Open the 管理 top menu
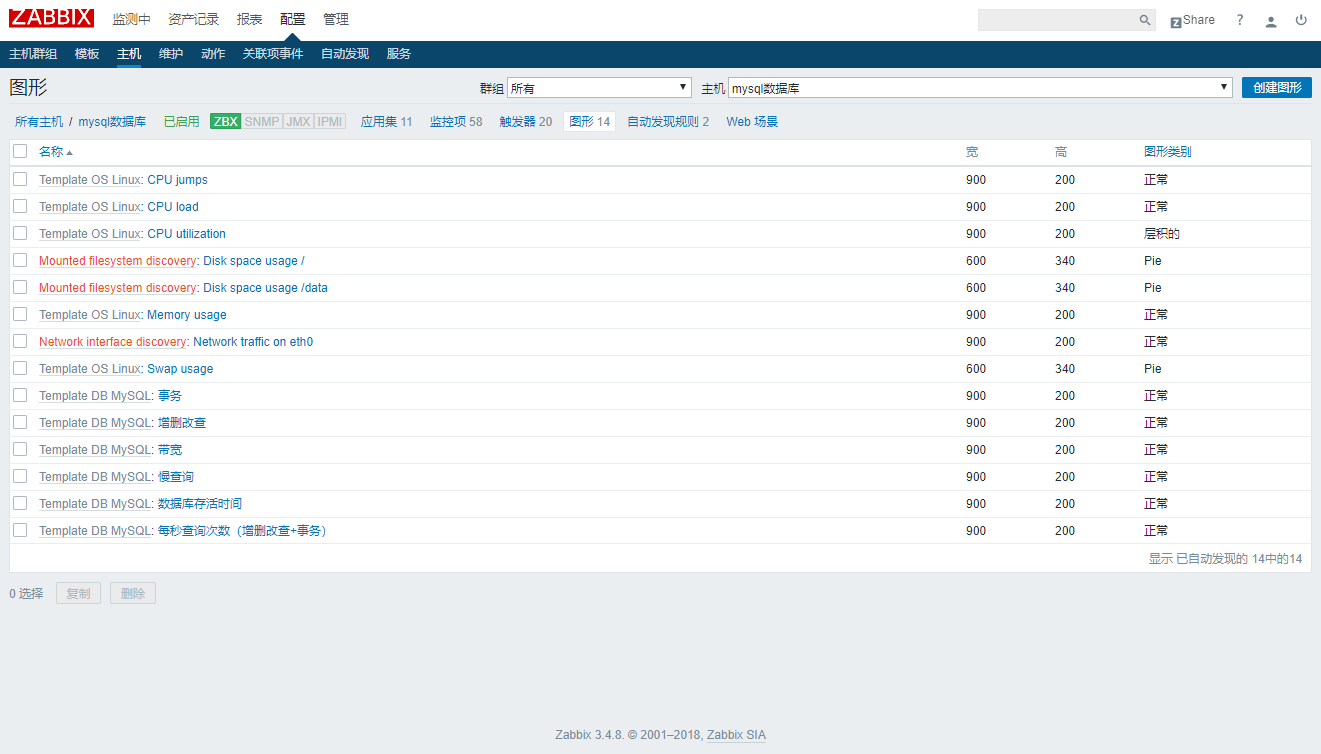This screenshot has width=1321, height=754. coord(336,20)
